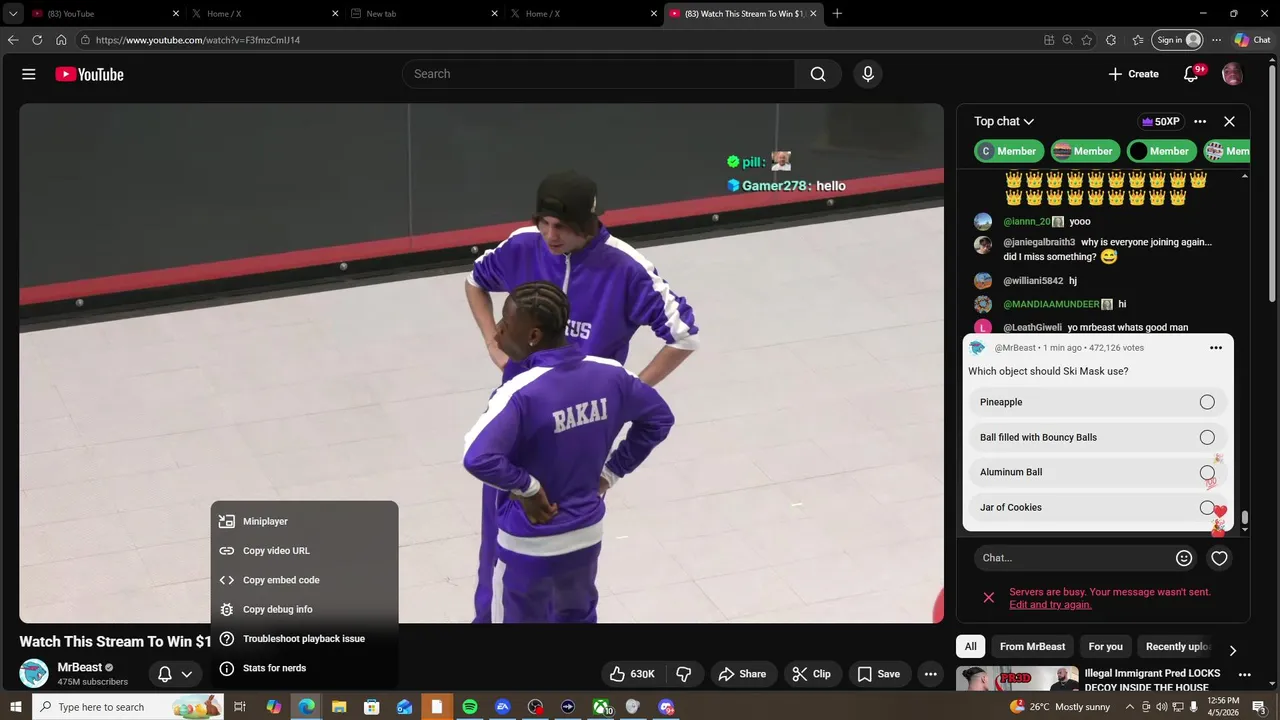1280x720 pixels.
Task: Click the YouTube search input field
Action: click(598, 74)
